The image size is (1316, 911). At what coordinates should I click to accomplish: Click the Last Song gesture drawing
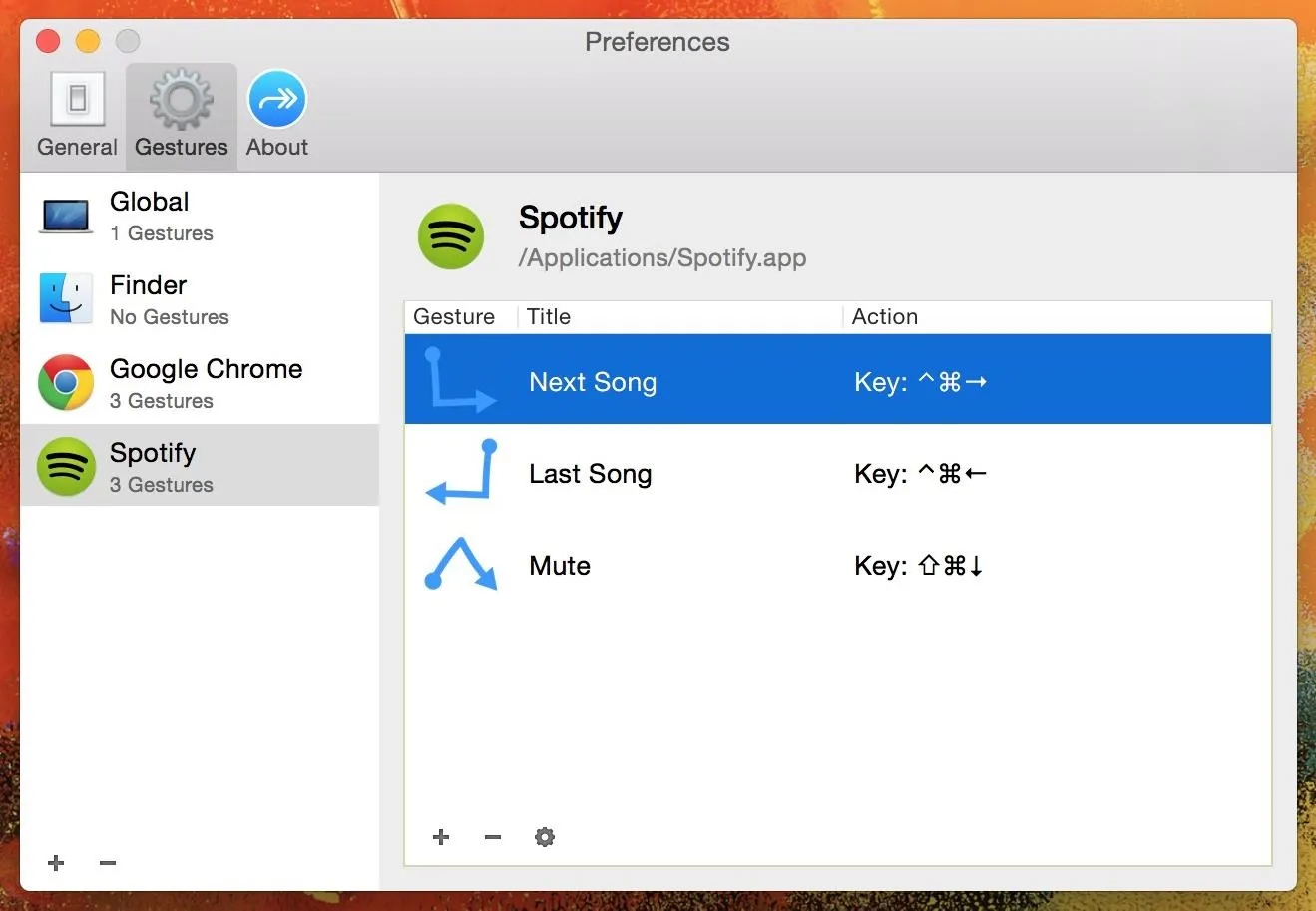[x=460, y=471]
